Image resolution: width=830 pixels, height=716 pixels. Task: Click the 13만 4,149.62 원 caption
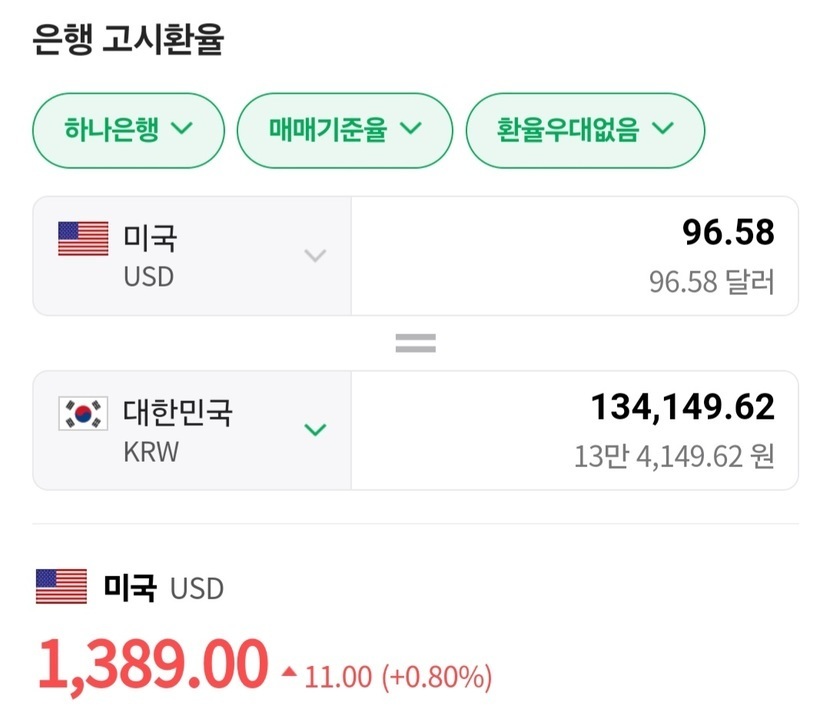[x=674, y=456]
